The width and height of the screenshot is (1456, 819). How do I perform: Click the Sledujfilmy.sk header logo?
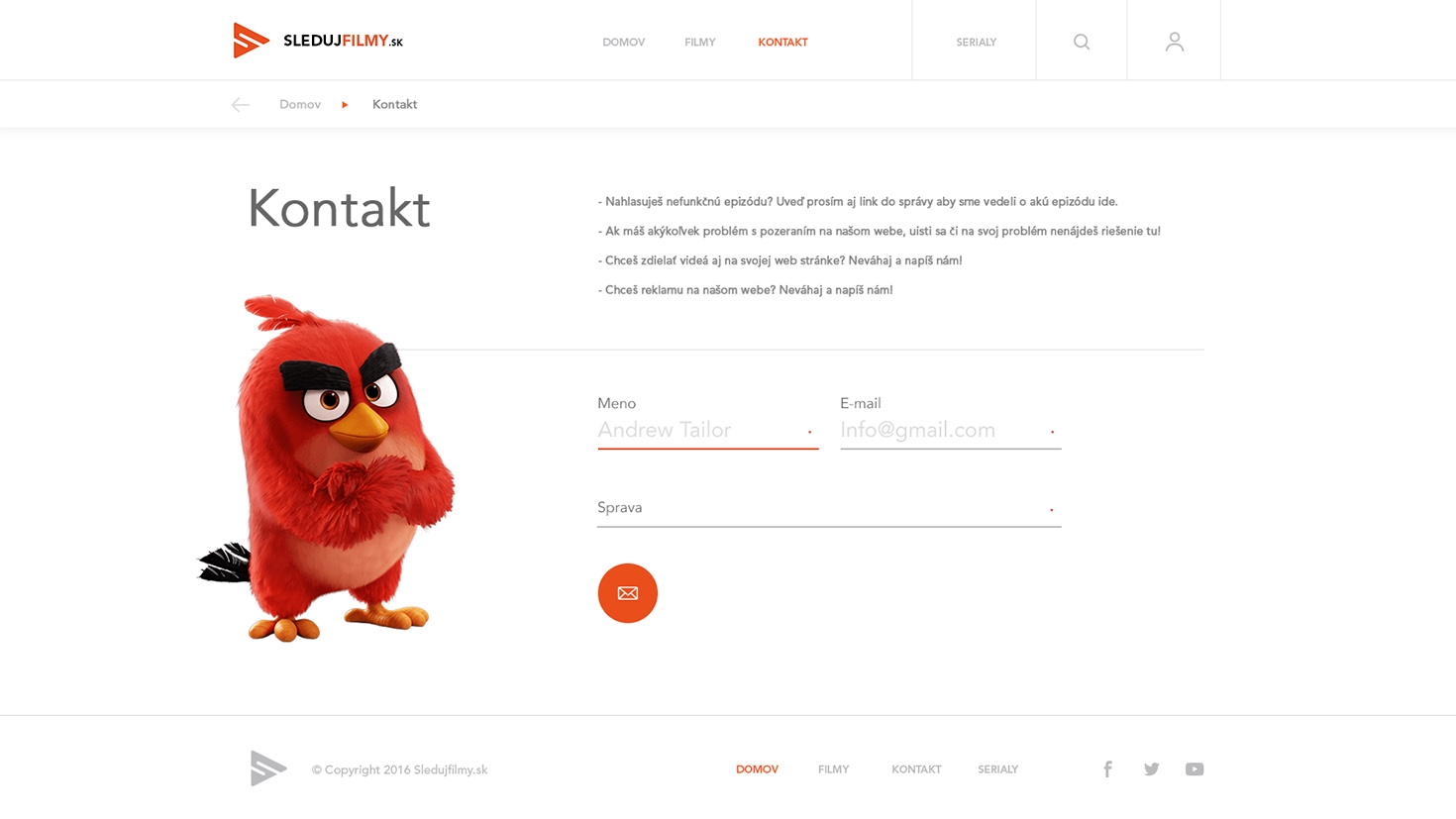click(x=318, y=41)
